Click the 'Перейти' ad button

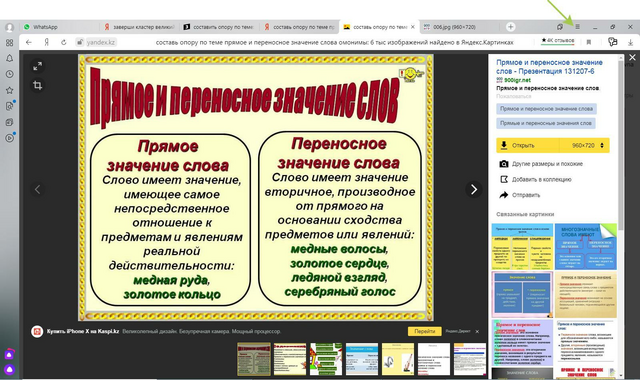pyautogui.click(x=424, y=331)
